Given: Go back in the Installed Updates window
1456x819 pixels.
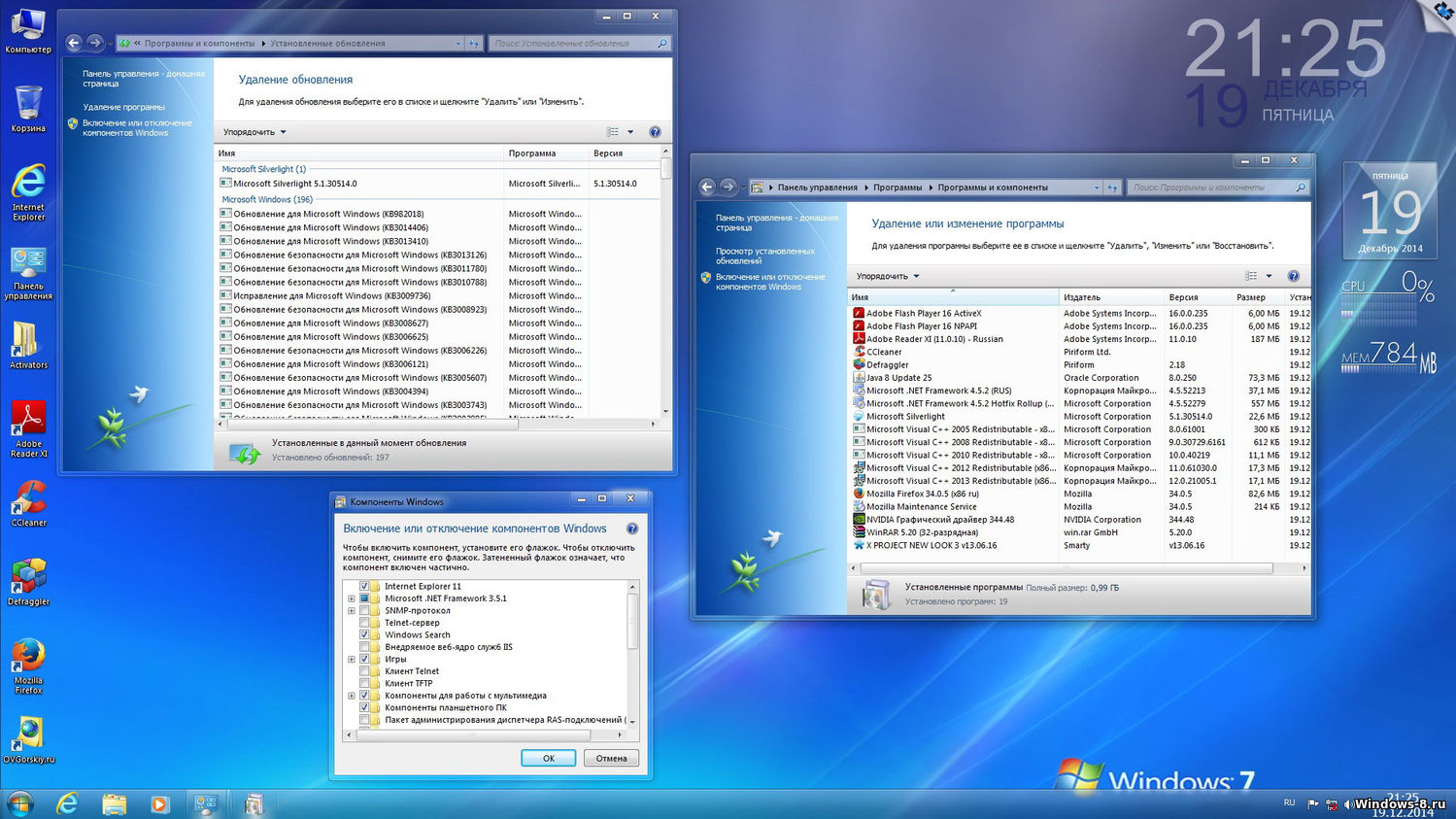Looking at the screenshot, I should (x=74, y=43).
